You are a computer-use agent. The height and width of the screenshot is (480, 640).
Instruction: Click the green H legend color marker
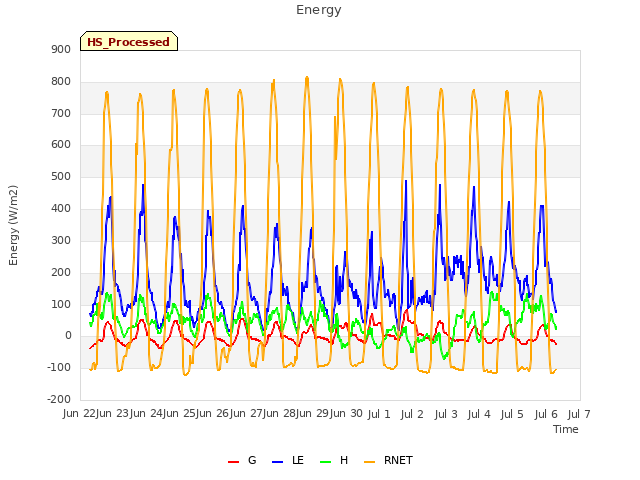[325, 462]
